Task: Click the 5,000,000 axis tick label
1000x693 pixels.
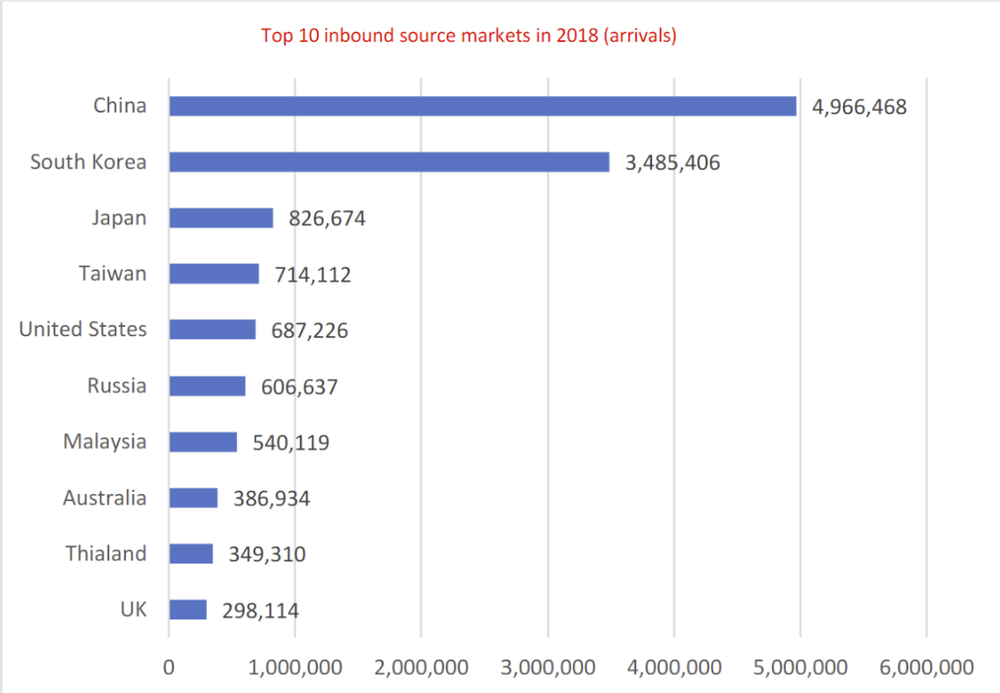Action: [800, 668]
